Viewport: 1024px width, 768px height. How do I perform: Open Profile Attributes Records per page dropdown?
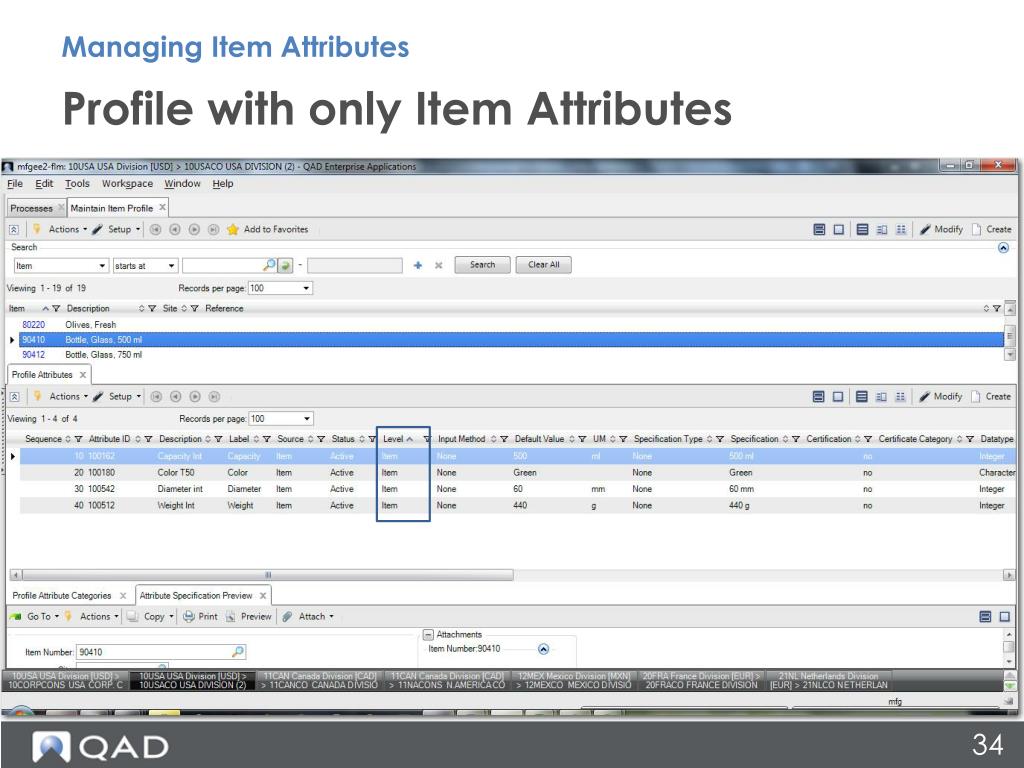pos(307,419)
